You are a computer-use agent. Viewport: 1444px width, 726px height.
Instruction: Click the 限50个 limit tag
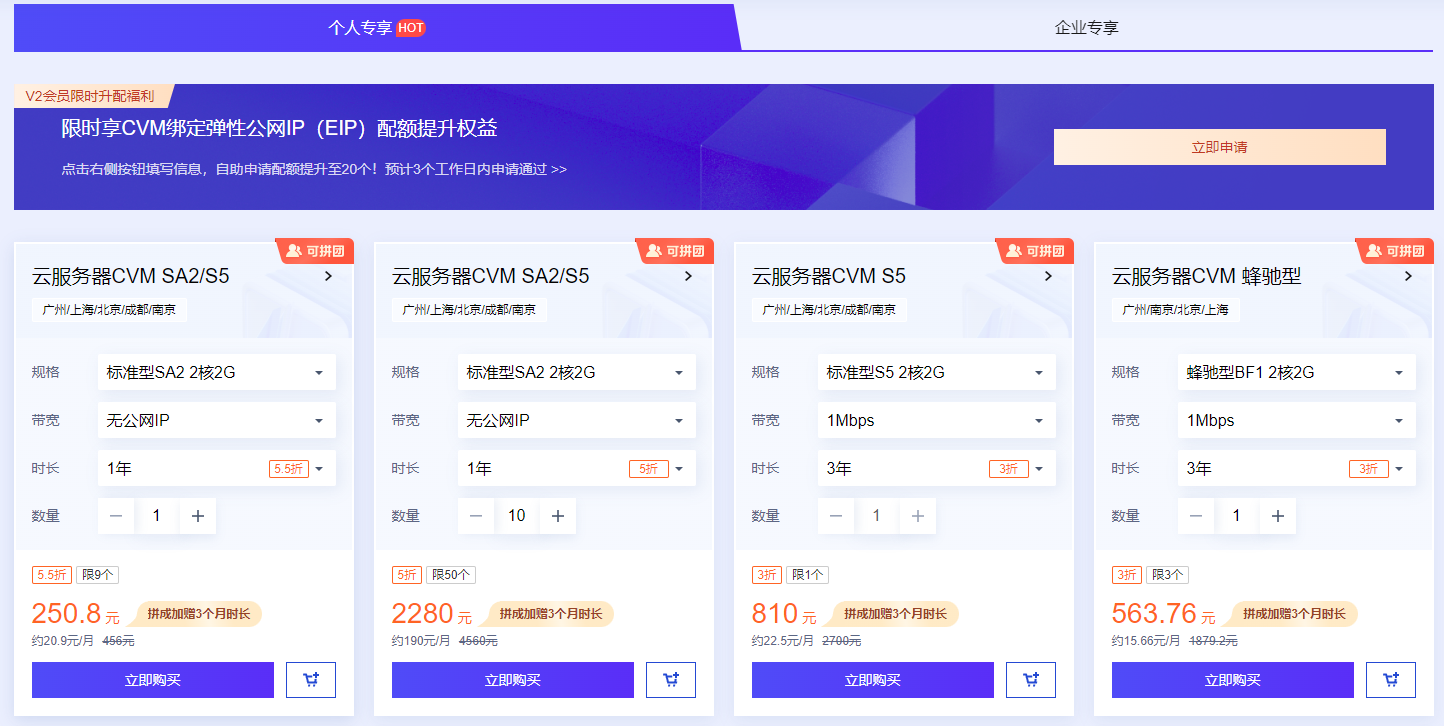point(451,575)
